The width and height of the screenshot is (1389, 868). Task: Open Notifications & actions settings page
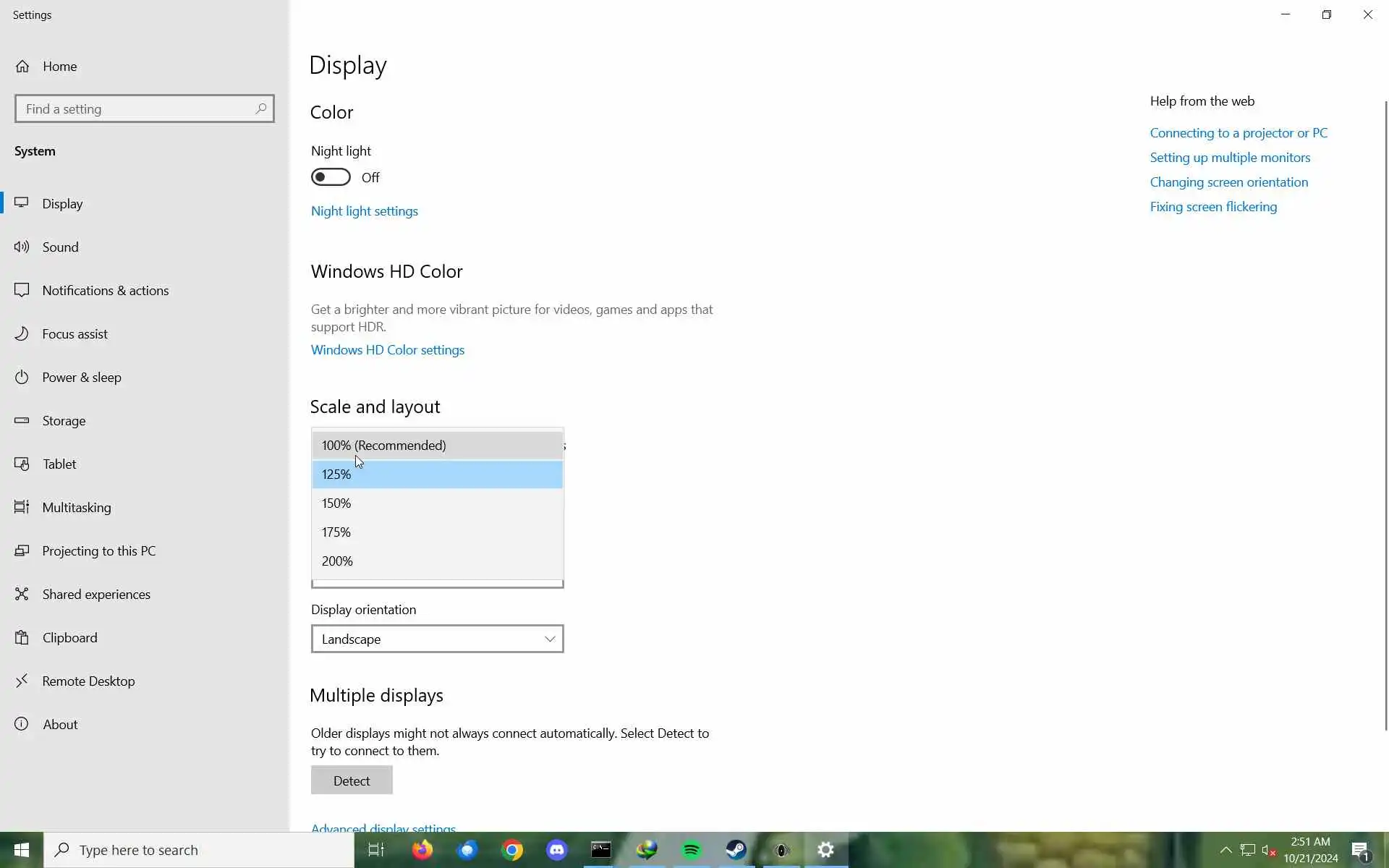click(106, 290)
